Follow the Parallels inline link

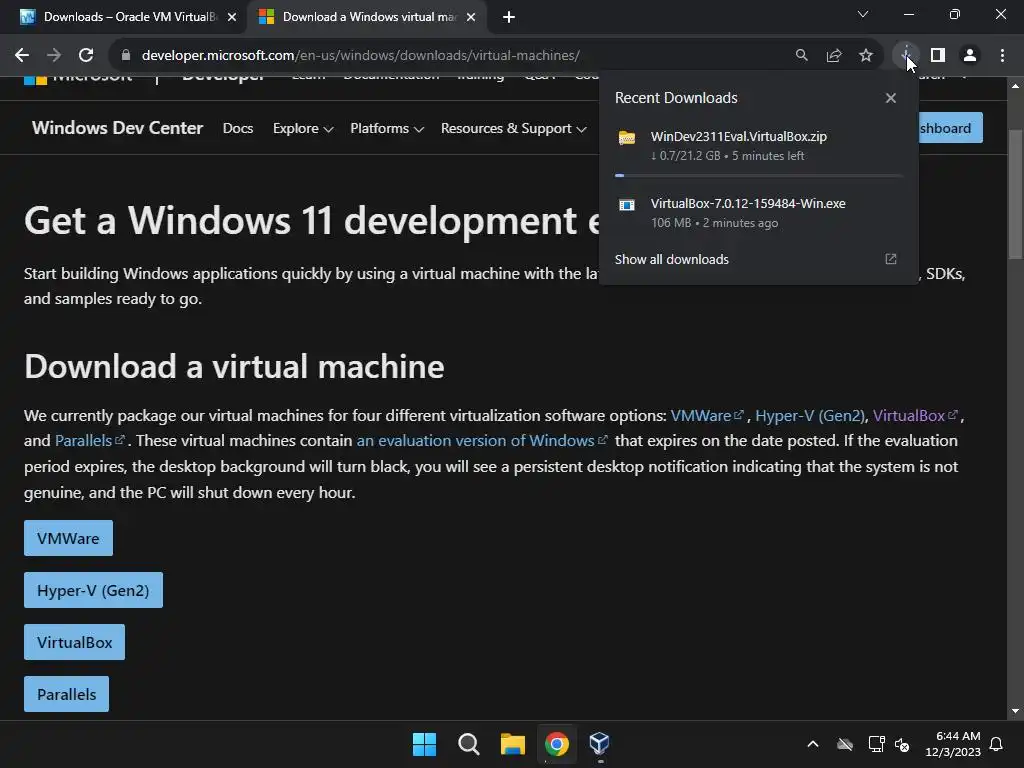pyautogui.click(x=89, y=441)
